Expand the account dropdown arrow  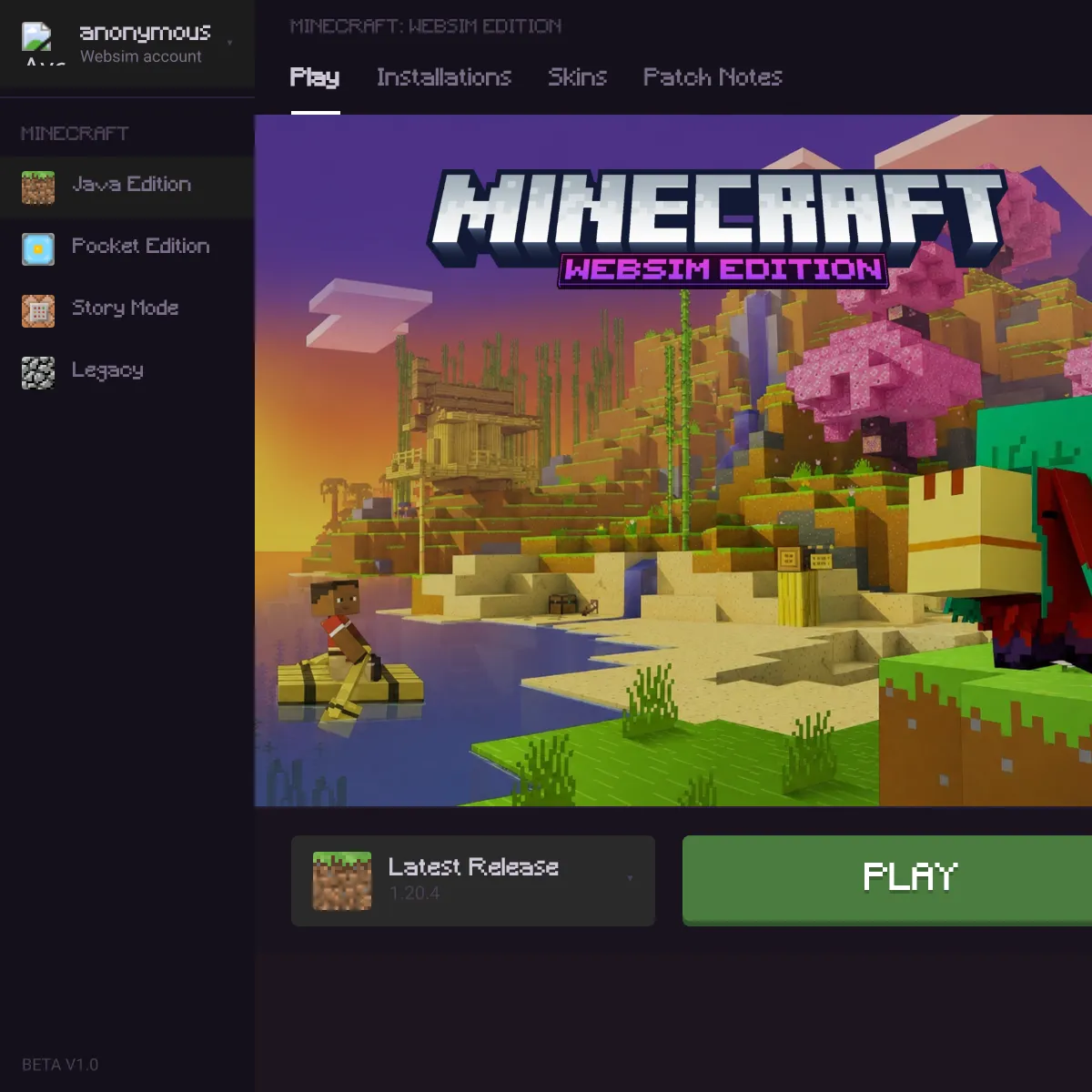coord(229,43)
